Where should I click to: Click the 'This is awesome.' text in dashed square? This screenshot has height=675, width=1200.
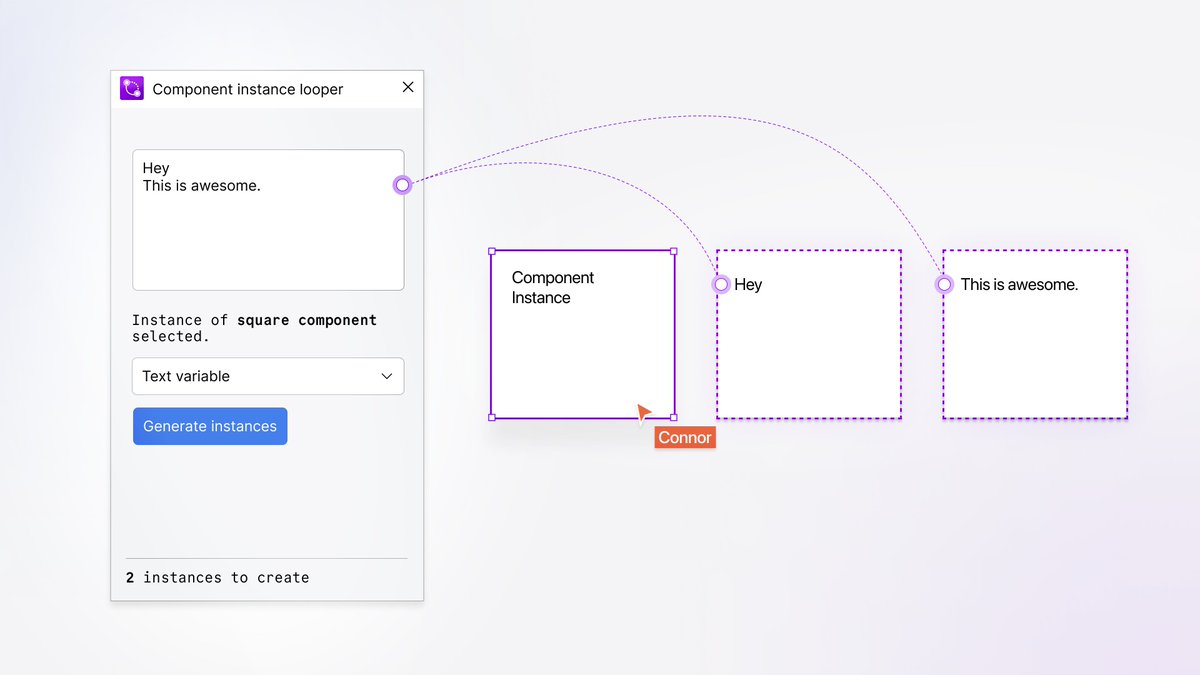tap(1019, 285)
